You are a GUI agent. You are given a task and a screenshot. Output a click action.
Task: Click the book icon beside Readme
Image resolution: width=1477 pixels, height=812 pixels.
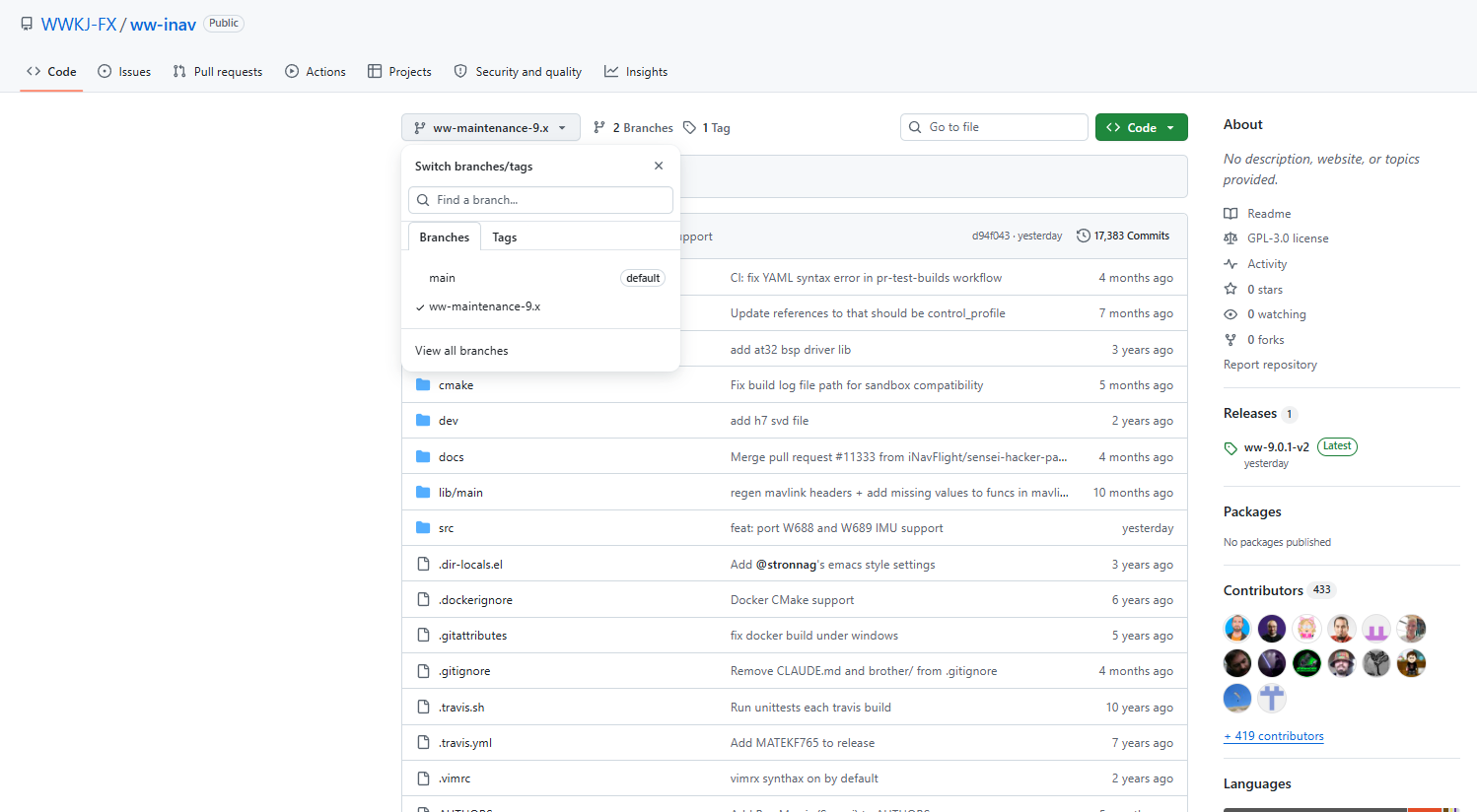(x=1231, y=214)
